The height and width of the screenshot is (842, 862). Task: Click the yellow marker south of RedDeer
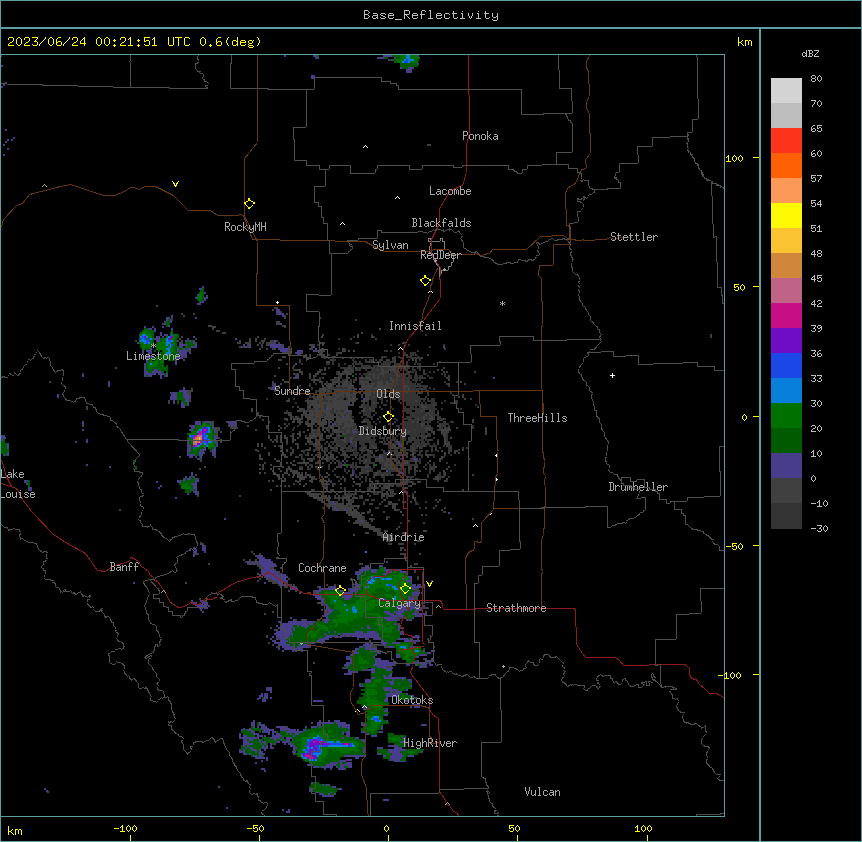coord(426,281)
